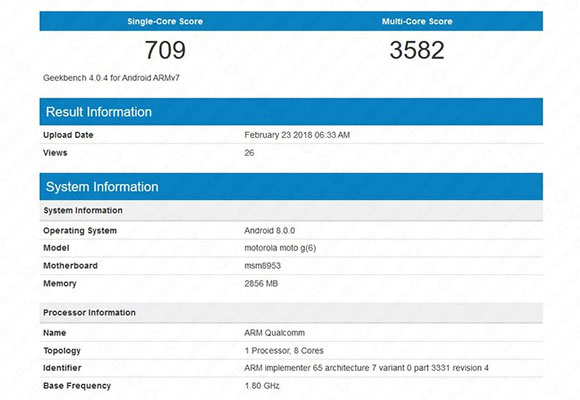This screenshot has height=400, width=580.
Task: Select the Upload Date row label
Action: (68, 135)
